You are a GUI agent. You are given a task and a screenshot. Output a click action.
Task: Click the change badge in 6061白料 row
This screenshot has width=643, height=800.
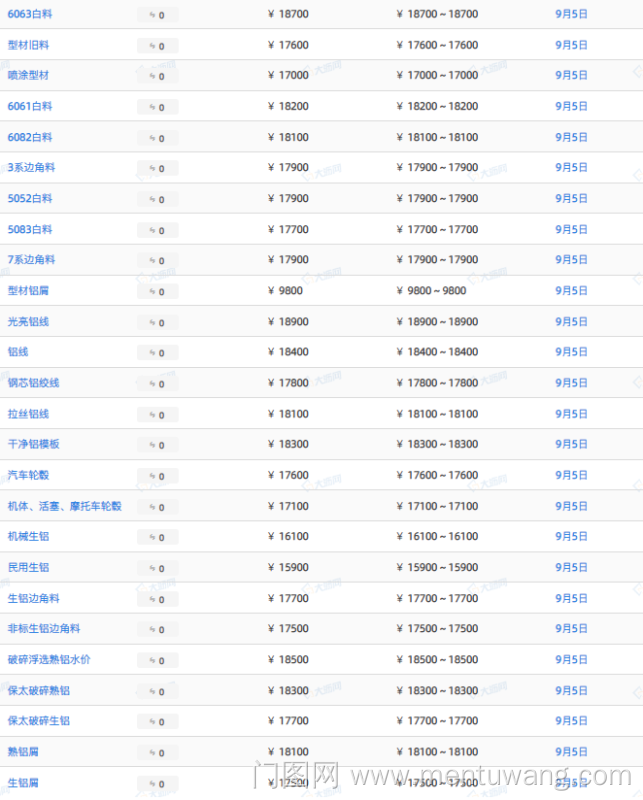157,107
